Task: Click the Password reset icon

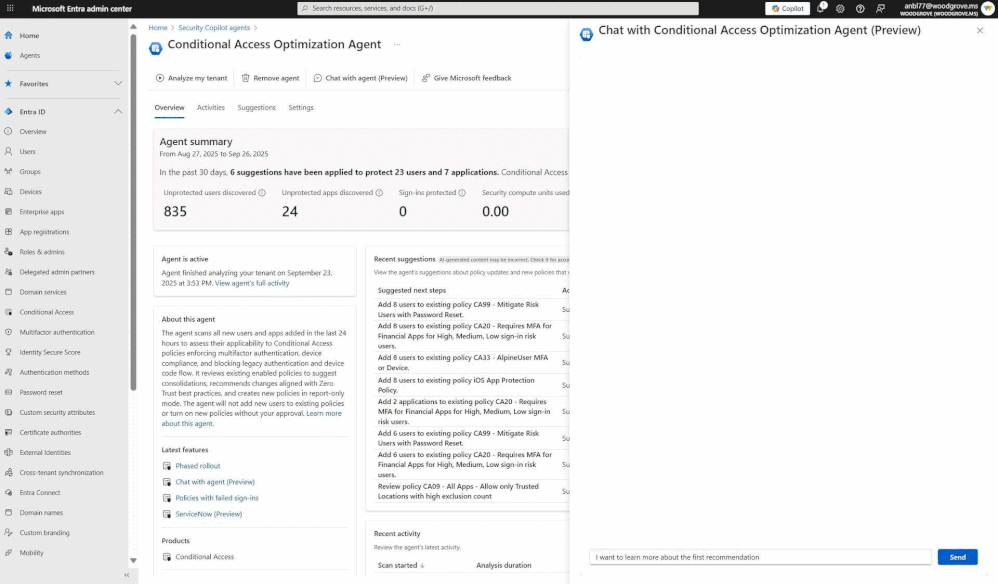Action: click(8, 393)
